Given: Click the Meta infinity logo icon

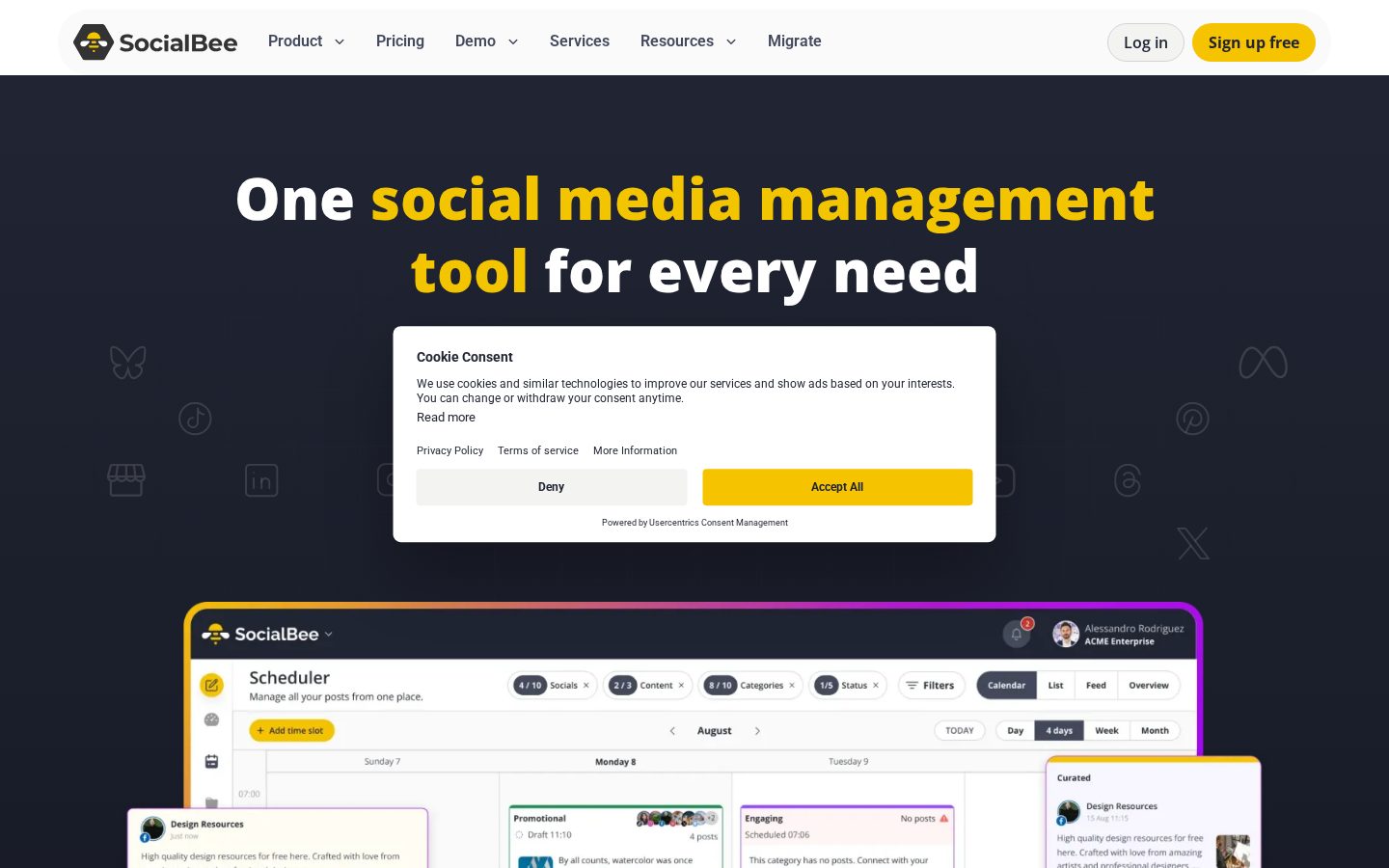Looking at the screenshot, I should point(1263,363).
